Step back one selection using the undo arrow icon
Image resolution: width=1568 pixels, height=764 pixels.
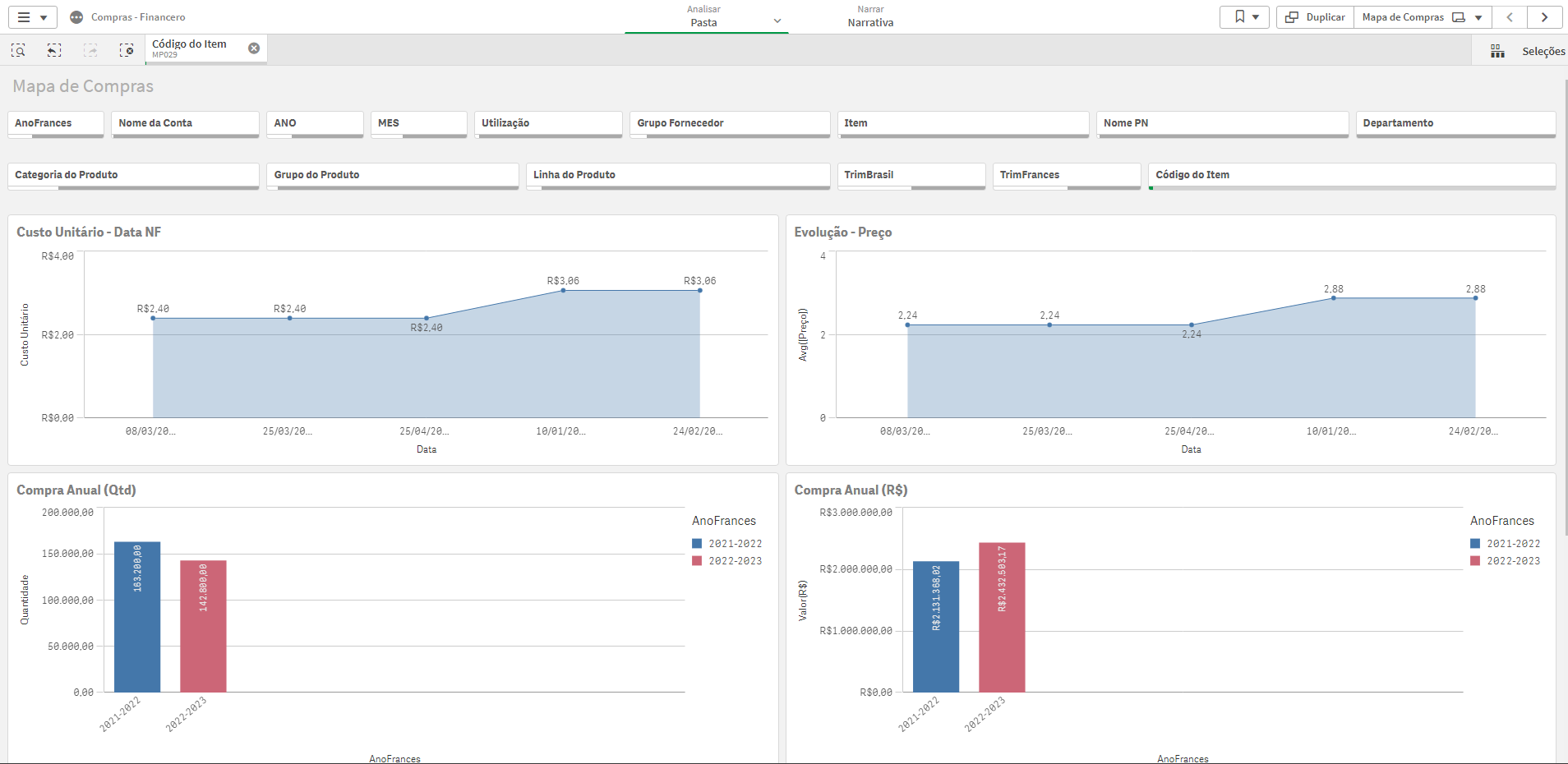tap(53, 50)
